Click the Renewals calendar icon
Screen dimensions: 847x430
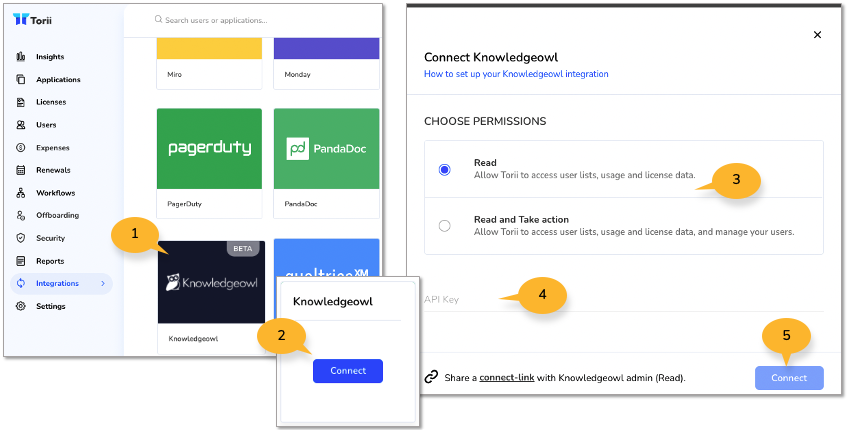pyautogui.click(x=21, y=170)
